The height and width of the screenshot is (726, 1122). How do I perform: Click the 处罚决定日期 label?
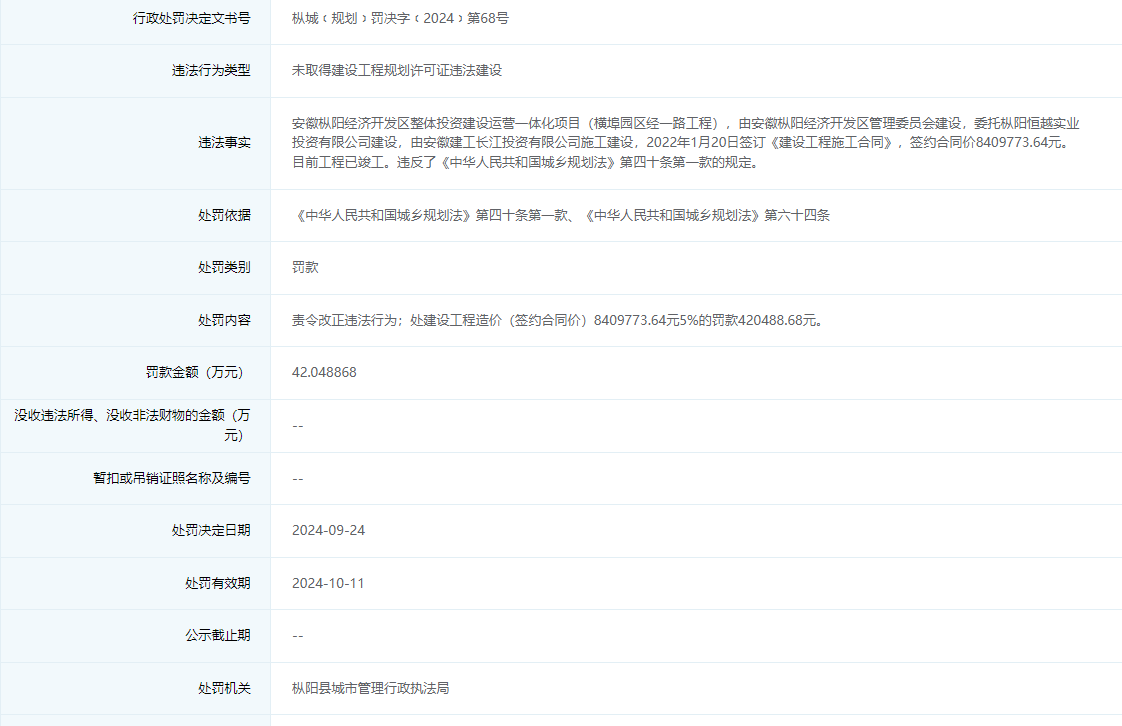coord(211,530)
